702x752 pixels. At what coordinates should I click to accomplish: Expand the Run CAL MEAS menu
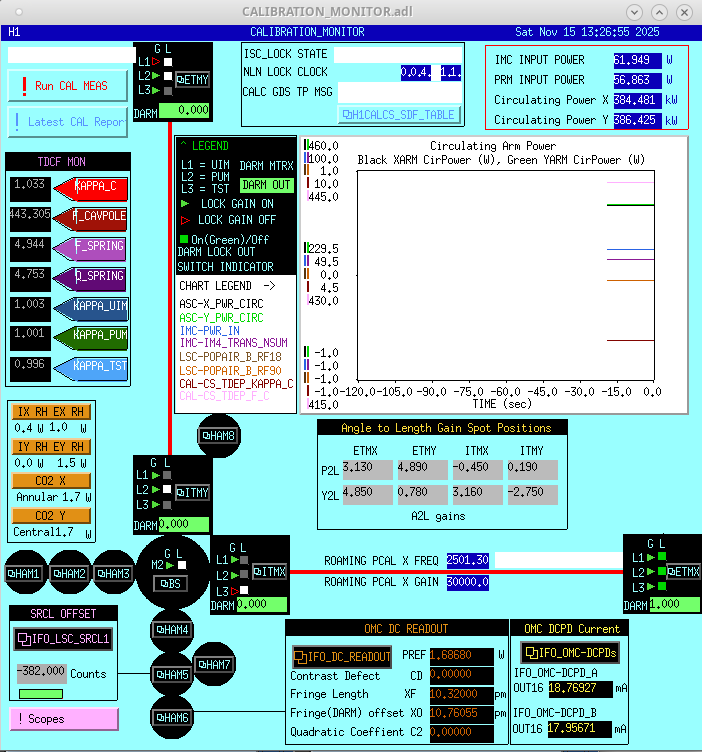[68, 86]
